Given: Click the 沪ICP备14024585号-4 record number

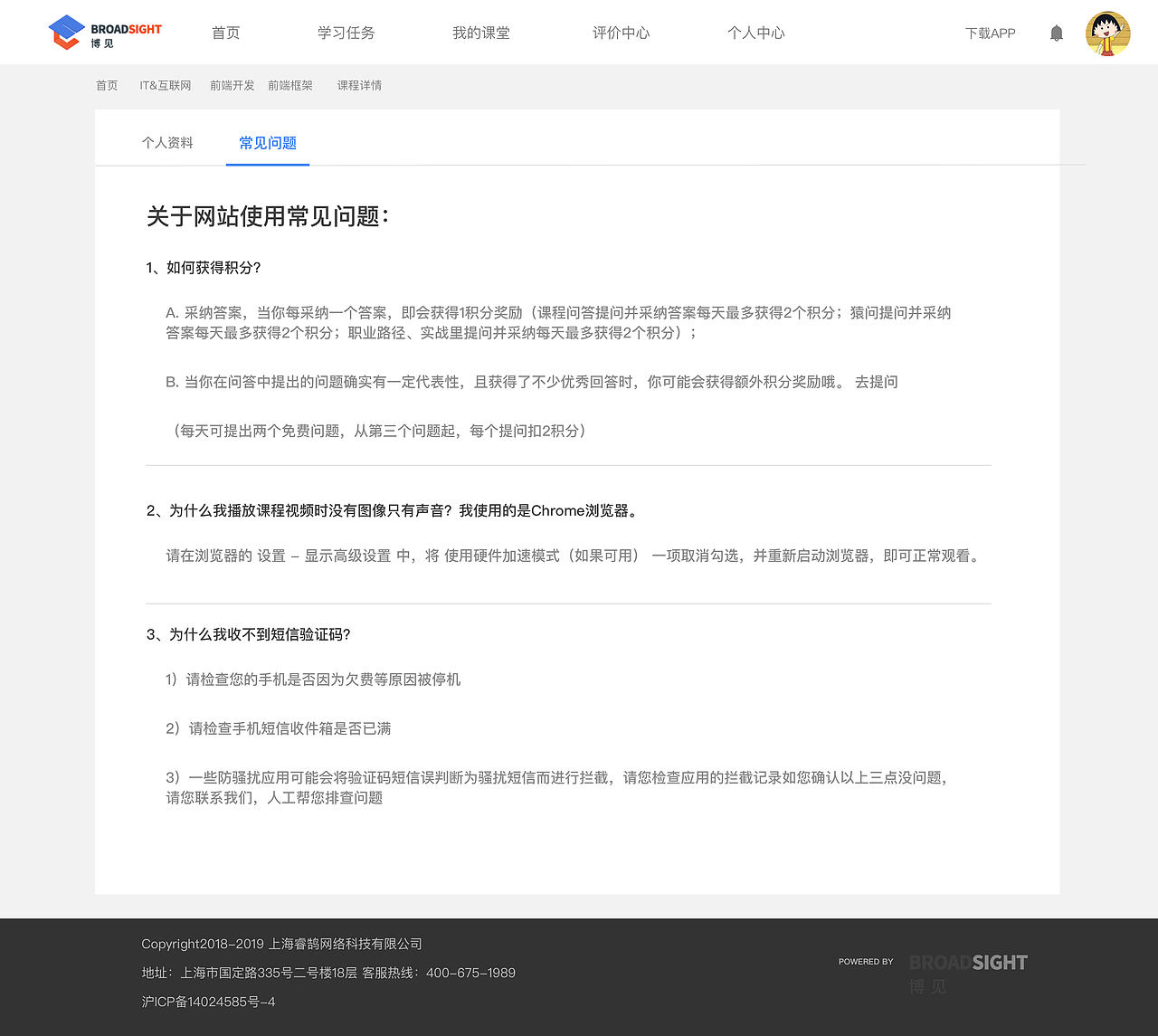Looking at the screenshot, I should (208, 1002).
